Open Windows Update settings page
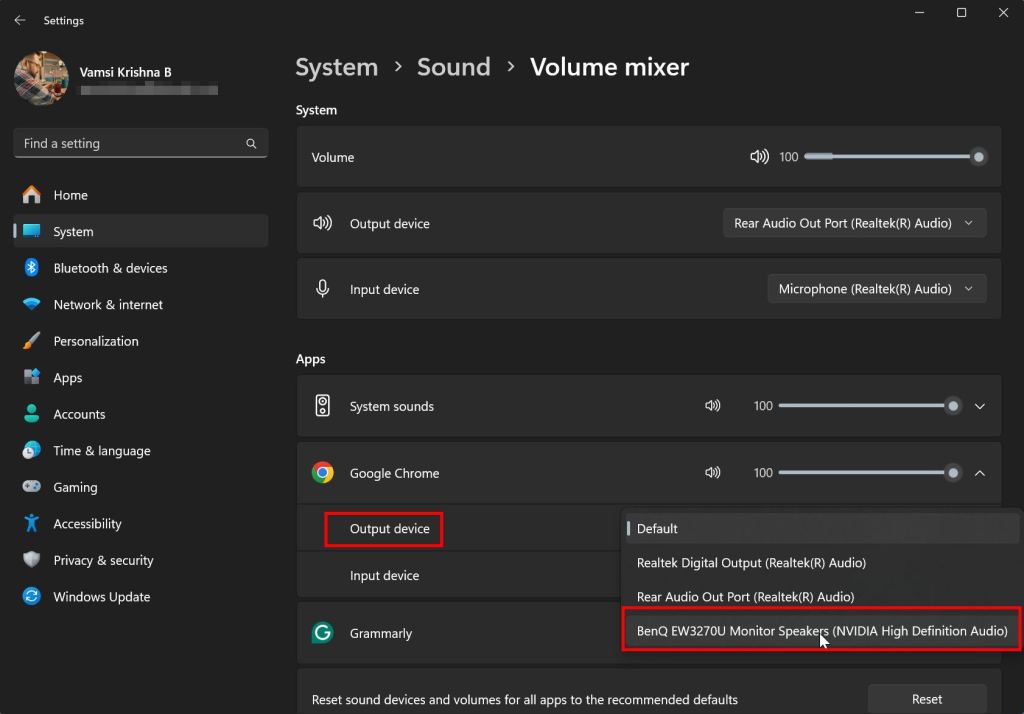 coord(101,597)
